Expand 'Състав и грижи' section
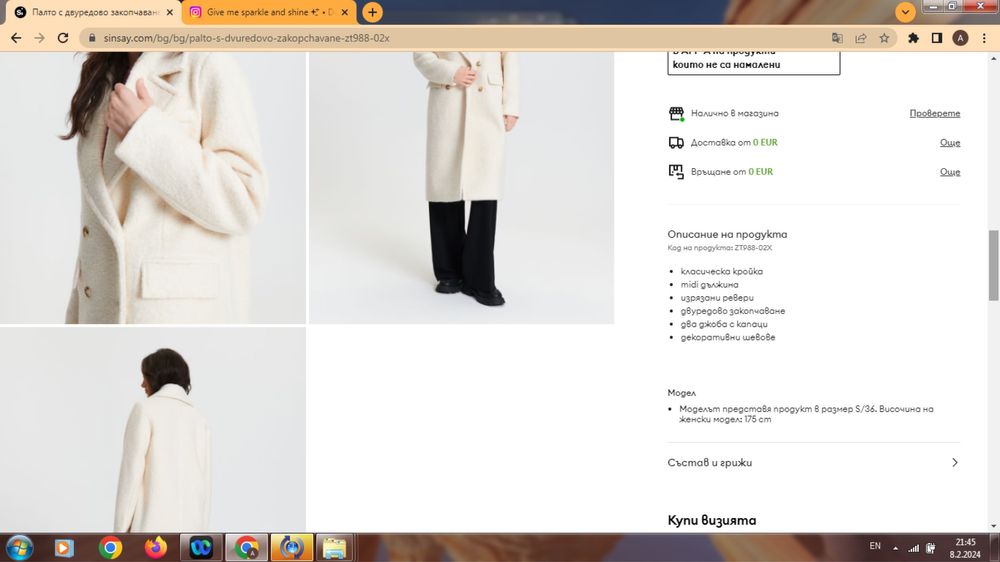The width and height of the screenshot is (1000, 562). 954,462
